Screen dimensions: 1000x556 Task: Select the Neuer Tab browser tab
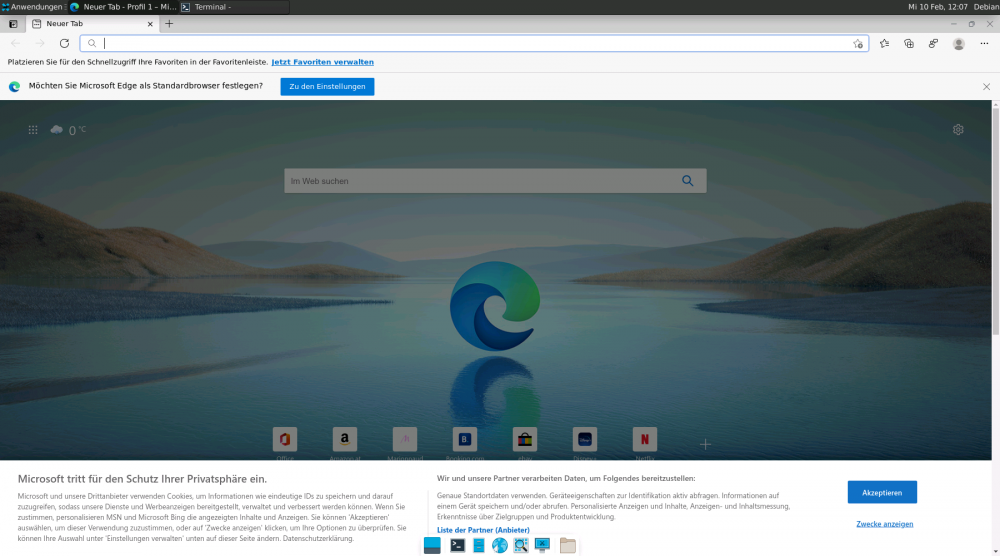click(x=92, y=24)
